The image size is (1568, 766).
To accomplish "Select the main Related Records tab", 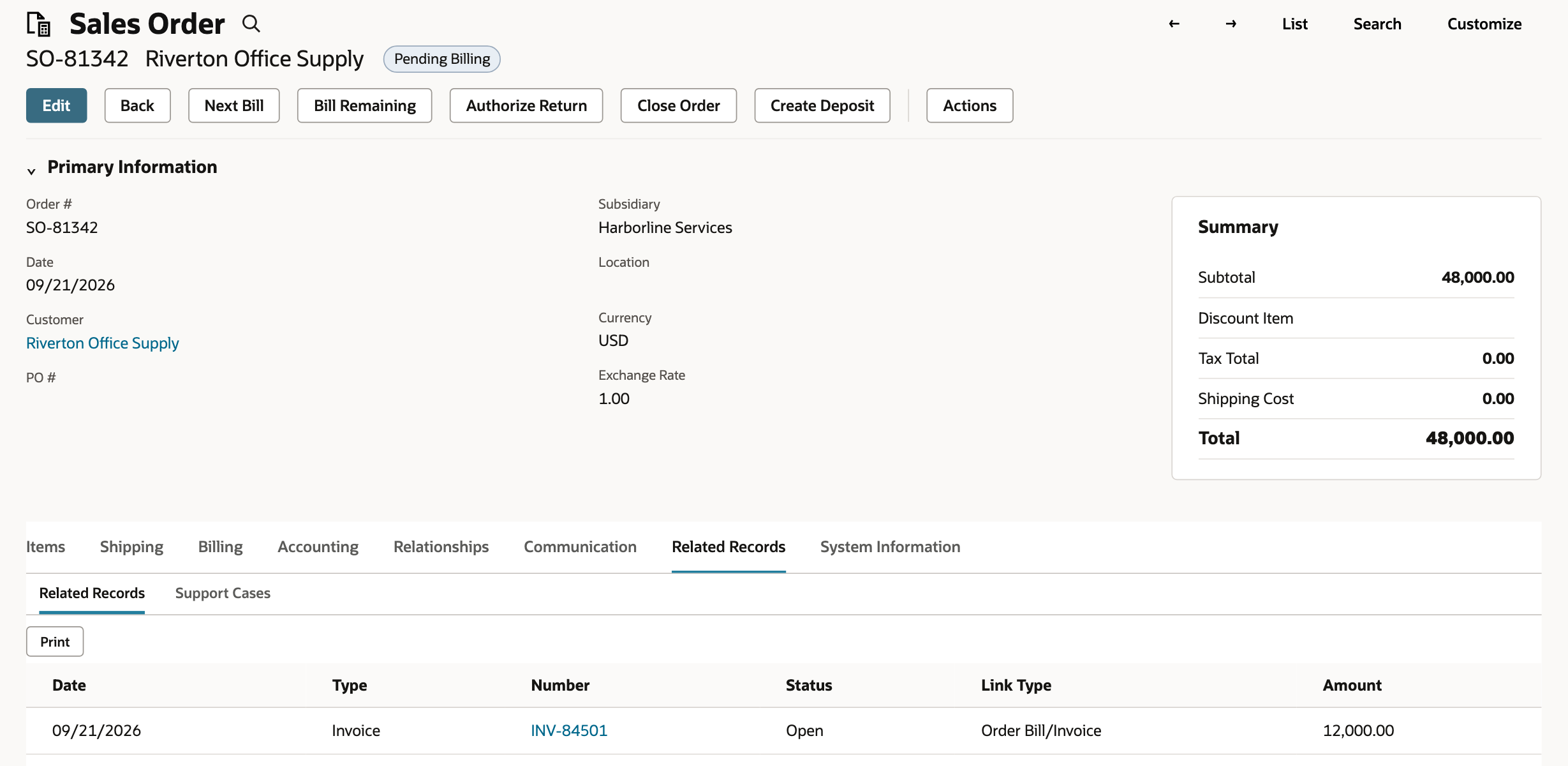I will pos(729,546).
